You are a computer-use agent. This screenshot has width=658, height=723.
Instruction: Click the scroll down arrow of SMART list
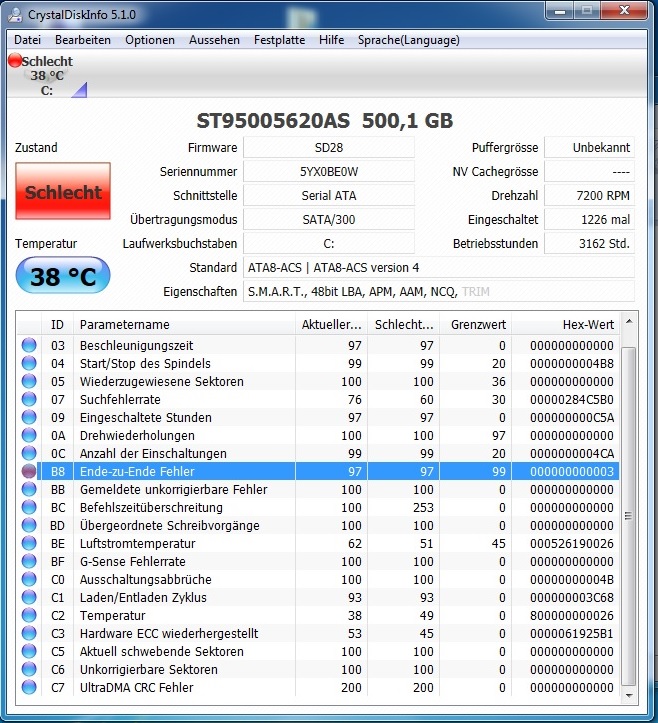pyautogui.click(x=629, y=695)
